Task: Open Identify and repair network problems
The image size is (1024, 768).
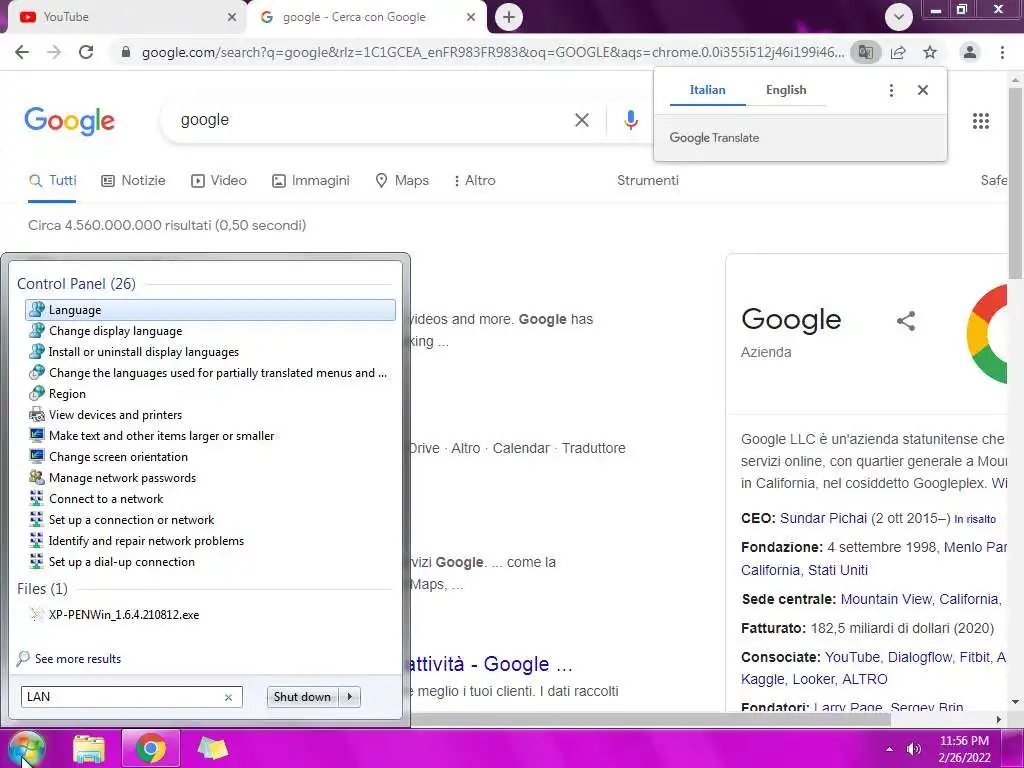Action: pyautogui.click(x=210, y=541)
